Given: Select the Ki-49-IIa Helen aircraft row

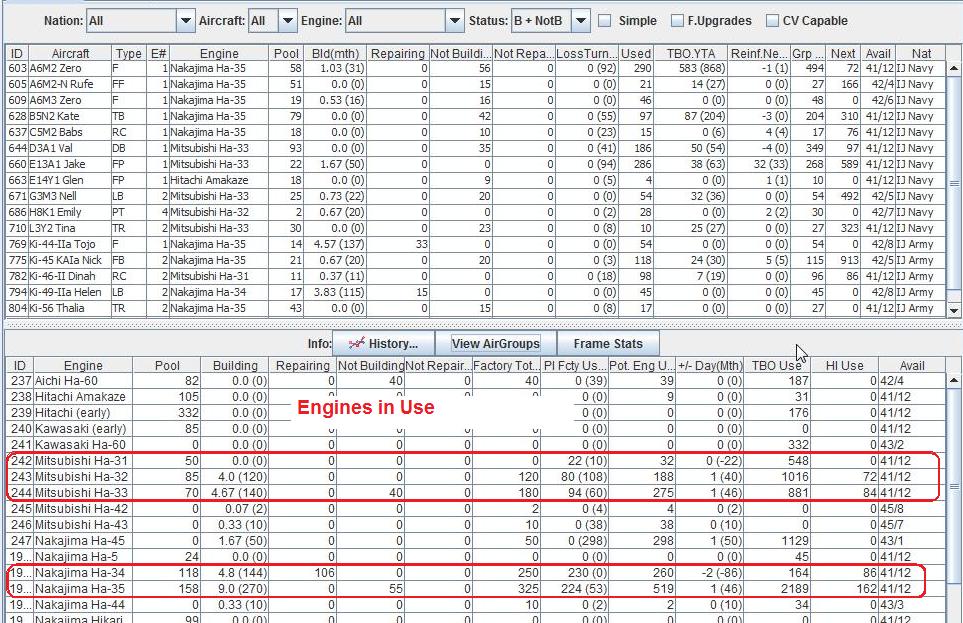Looking at the screenshot, I should point(475,292).
